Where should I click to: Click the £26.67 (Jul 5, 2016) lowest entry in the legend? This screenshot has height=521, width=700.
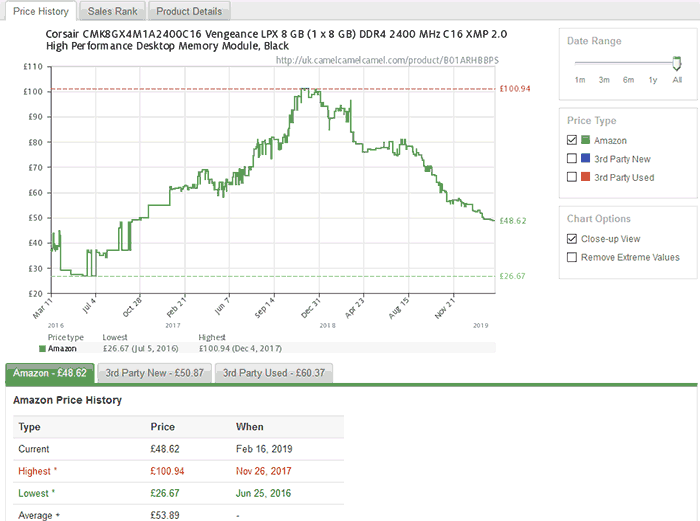pos(141,349)
